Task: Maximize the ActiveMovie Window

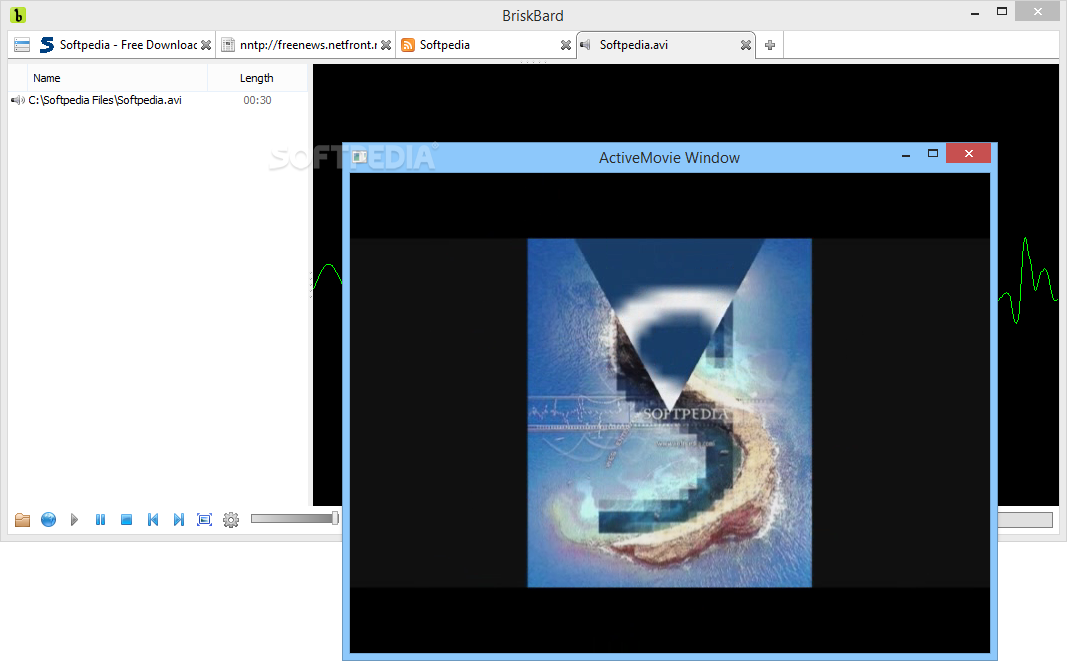Action: (x=933, y=154)
